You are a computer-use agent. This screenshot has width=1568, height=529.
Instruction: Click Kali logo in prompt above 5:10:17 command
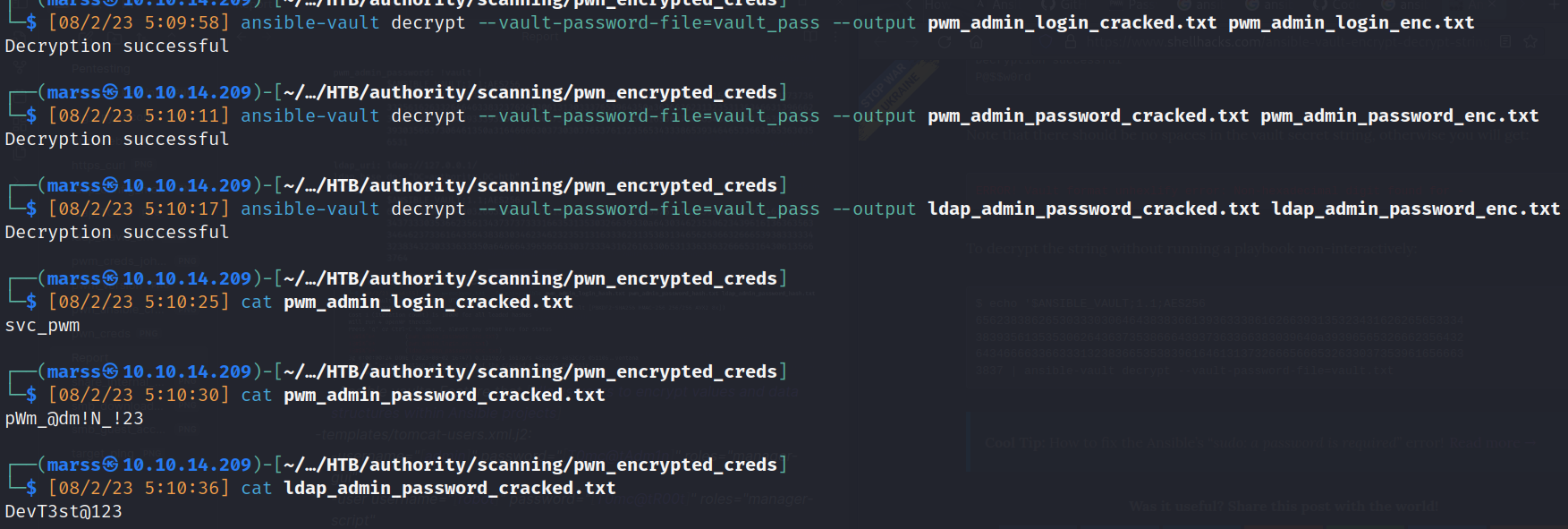110,185
